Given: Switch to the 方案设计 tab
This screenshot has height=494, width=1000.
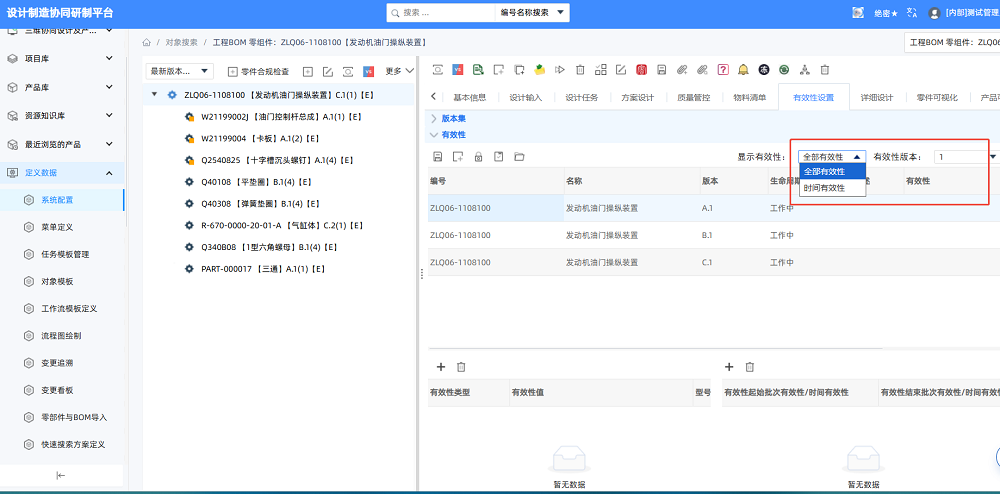Looking at the screenshot, I should [x=638, y=98].
